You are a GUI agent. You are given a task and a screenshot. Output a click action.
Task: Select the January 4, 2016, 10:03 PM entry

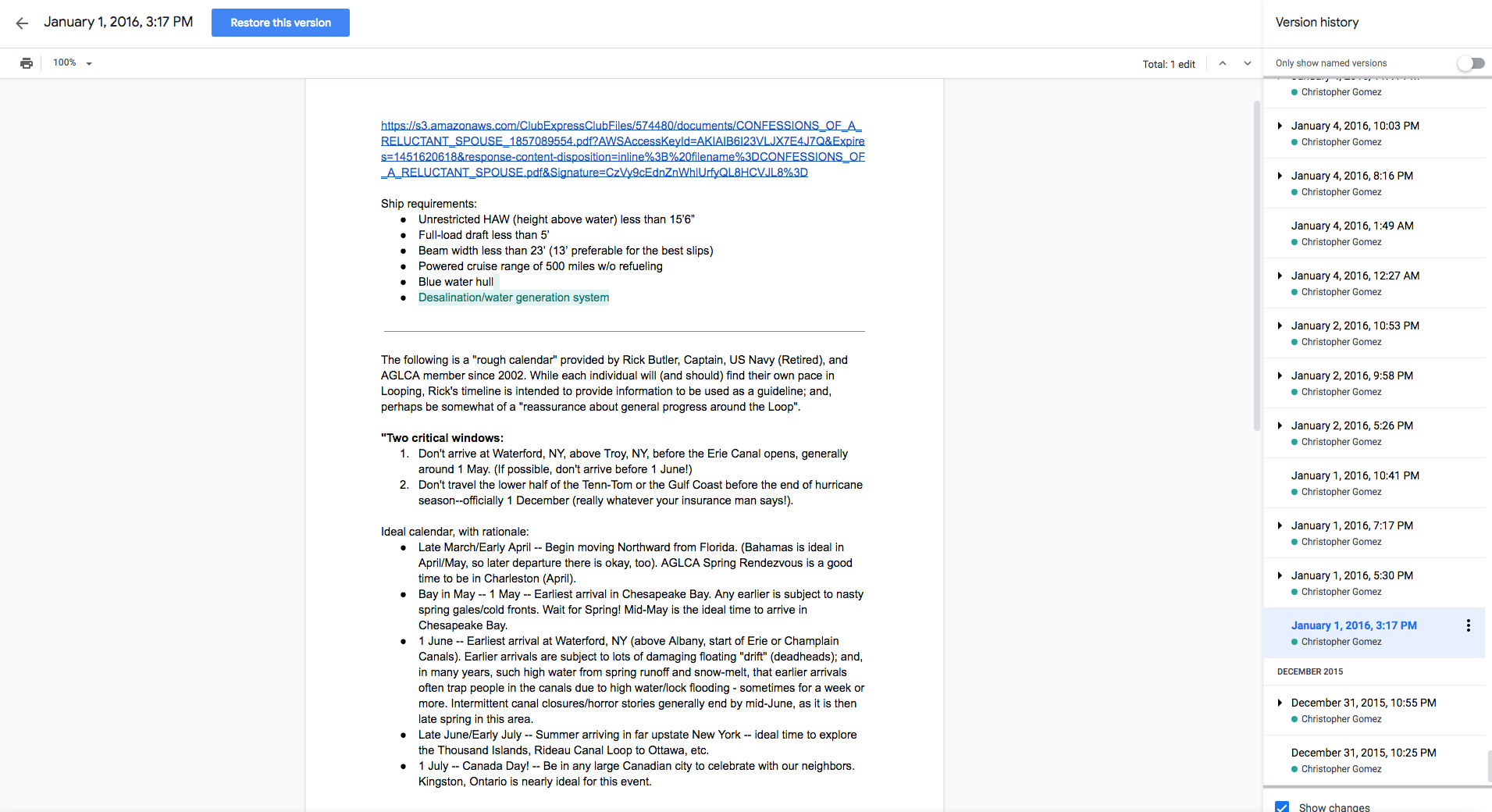tap(1374, 134)
